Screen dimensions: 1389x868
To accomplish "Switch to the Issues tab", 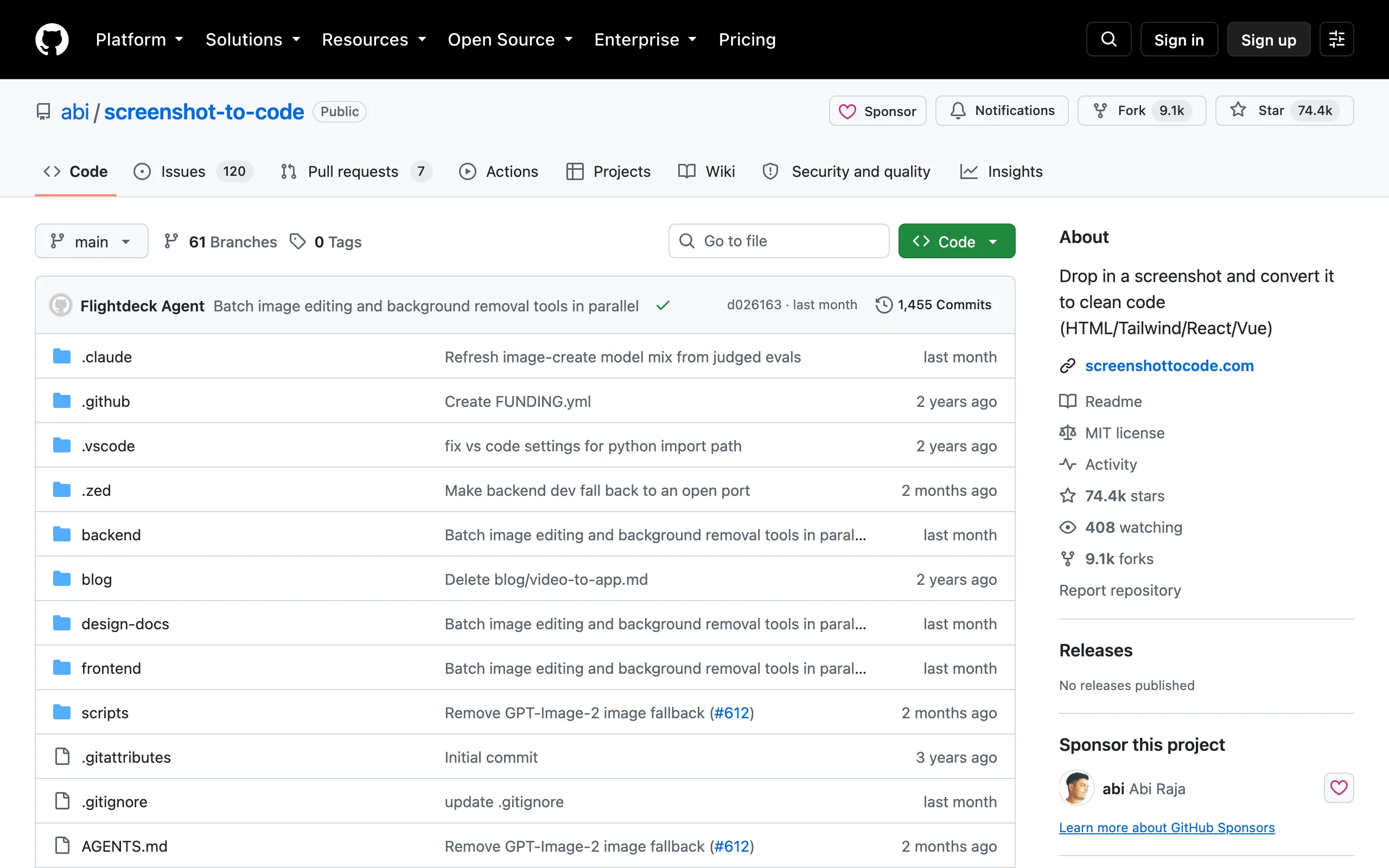I will tap(193, 171).
